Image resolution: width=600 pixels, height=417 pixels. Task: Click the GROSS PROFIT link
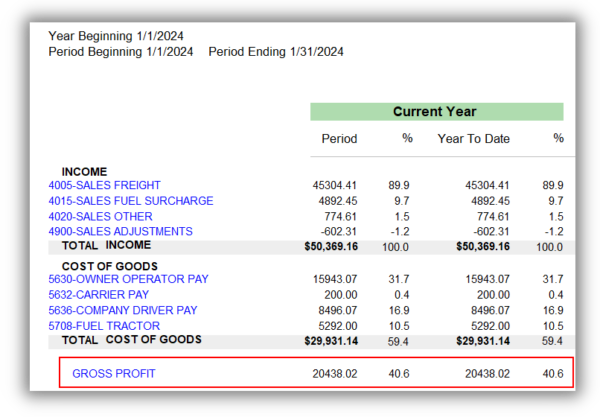tap(114, 373)
